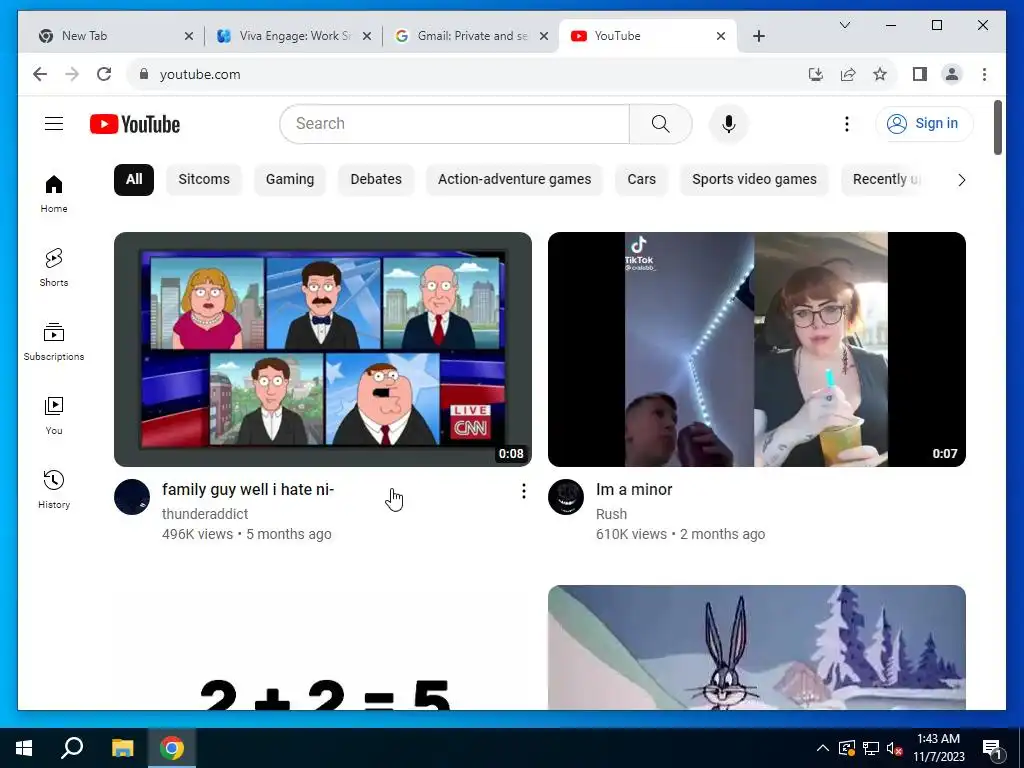Viewport: 1024px width, 768px height.
Task: Click the magnifier search button
Action: pyautogui.click(x=660, y=123)
